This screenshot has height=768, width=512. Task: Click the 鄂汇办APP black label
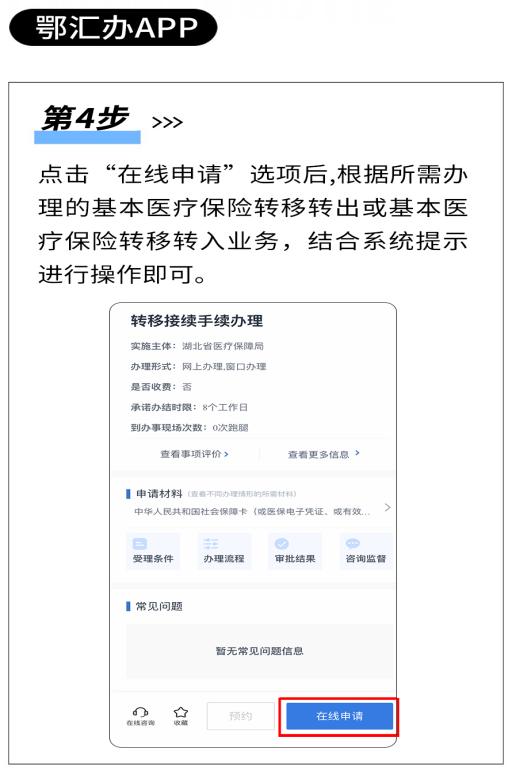pos(113,27)
